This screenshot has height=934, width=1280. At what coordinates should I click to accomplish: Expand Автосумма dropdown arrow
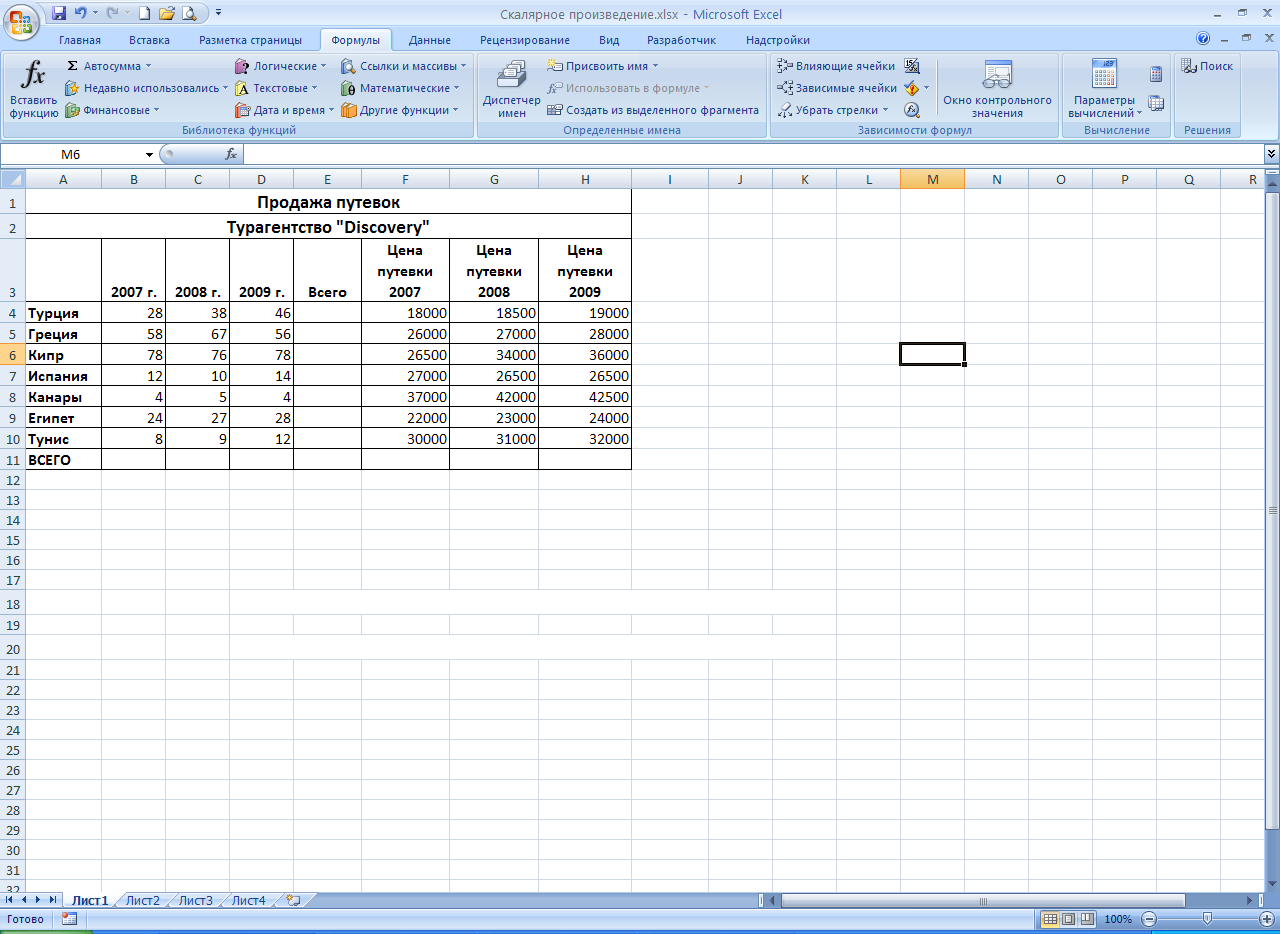tap(149, 66)
